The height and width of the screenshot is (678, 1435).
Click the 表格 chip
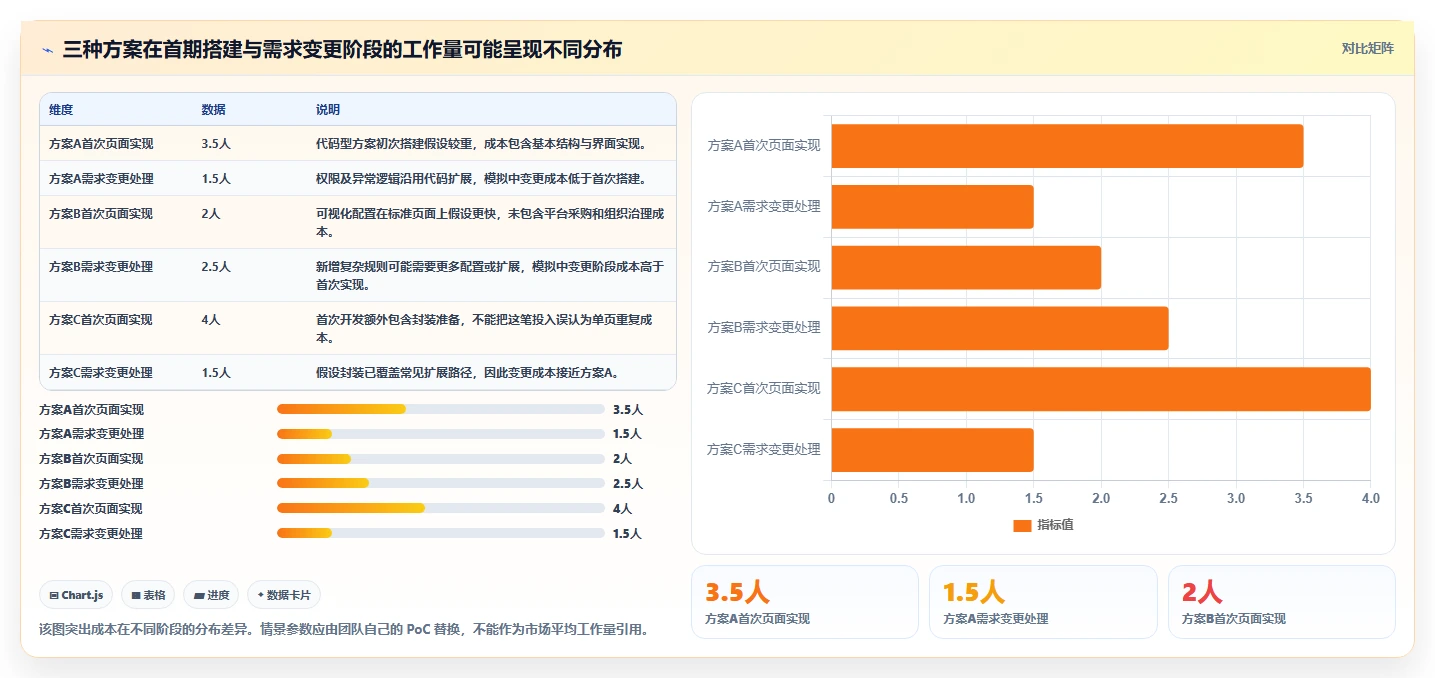pyautogui.click(x=148, y=595)
